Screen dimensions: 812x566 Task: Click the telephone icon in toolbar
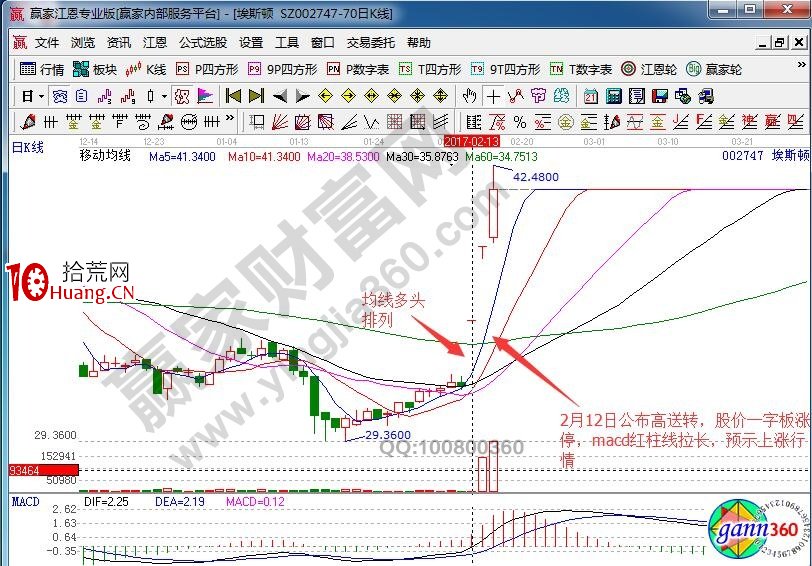click(x=60, y=96)
